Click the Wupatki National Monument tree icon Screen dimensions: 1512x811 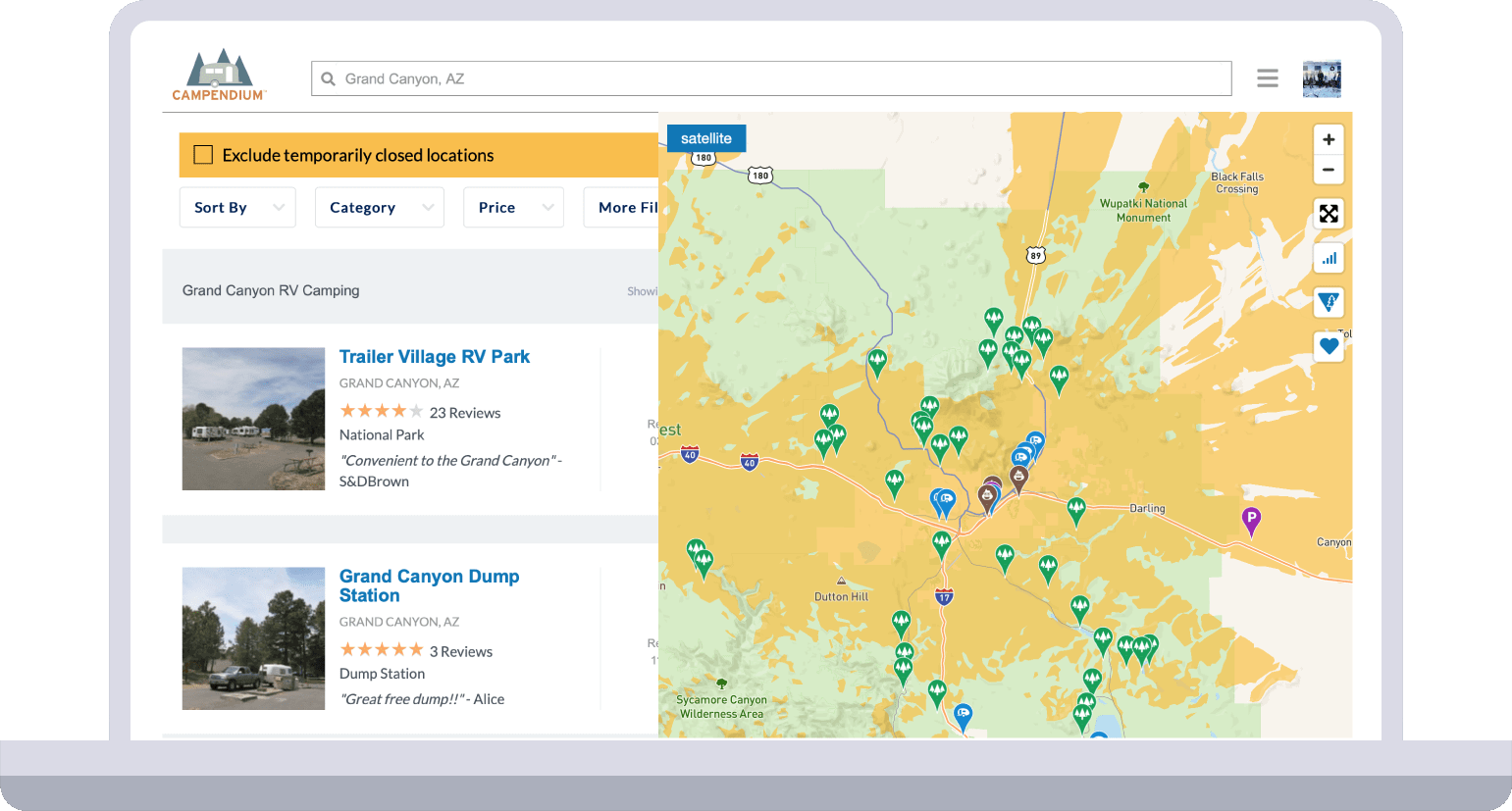point(1143,187)
